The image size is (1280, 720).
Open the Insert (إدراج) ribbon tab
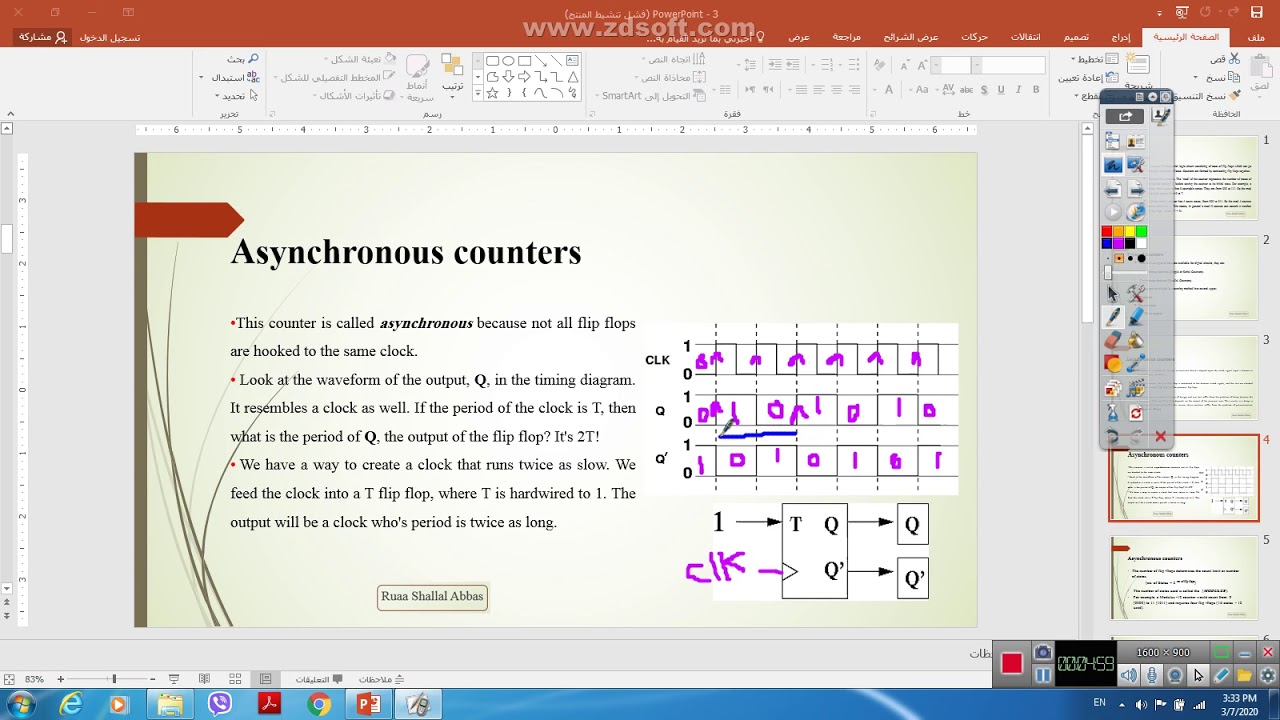[1121, 37]
